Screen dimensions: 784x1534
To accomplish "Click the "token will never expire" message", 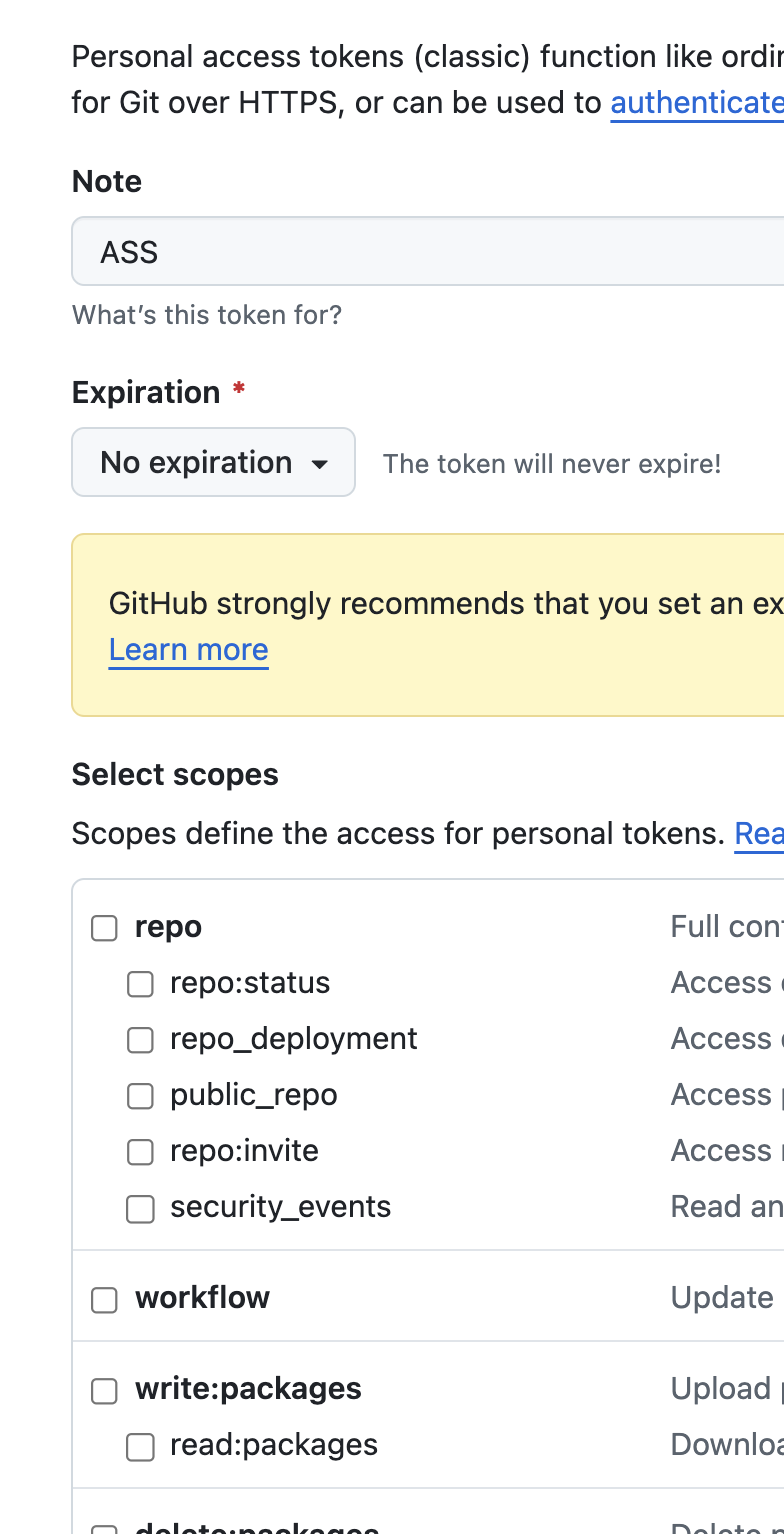I will (x=552, y=464).
